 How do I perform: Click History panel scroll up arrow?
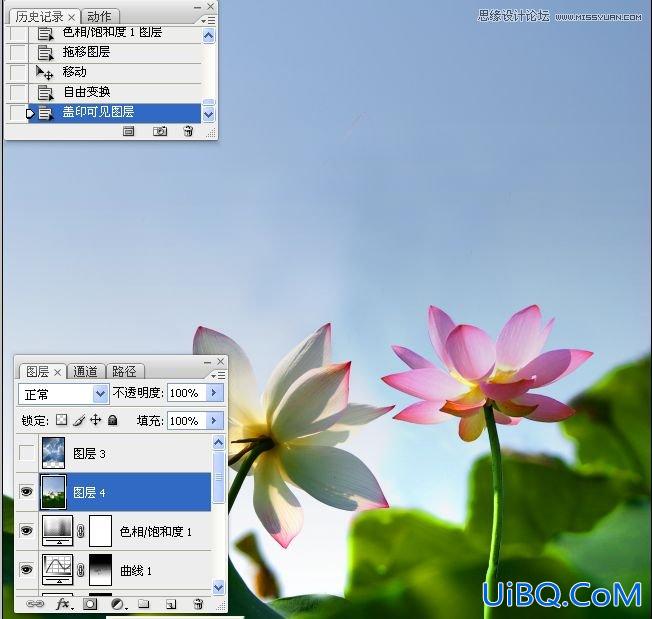point(208,36)
